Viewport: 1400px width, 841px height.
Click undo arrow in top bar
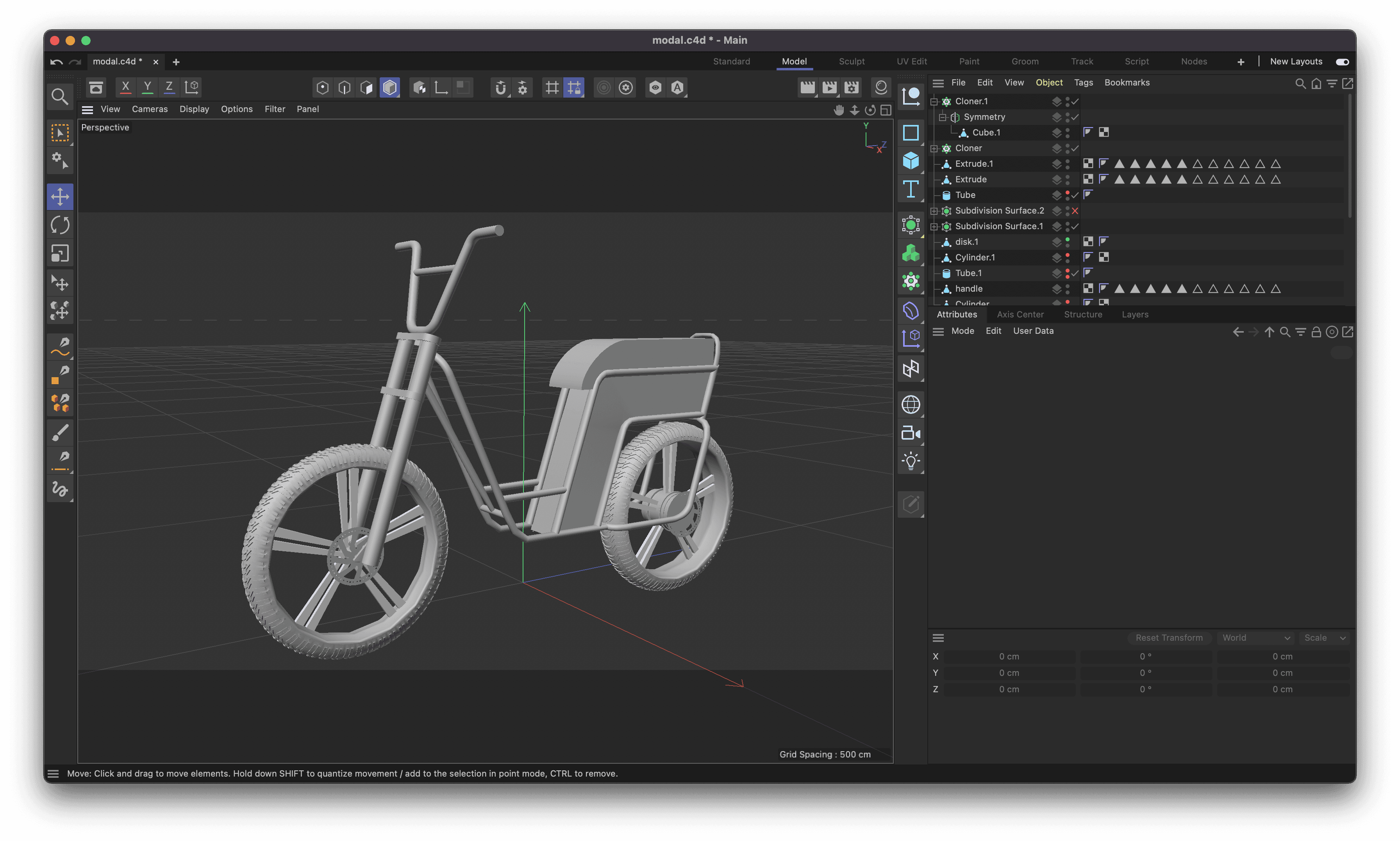56,62
